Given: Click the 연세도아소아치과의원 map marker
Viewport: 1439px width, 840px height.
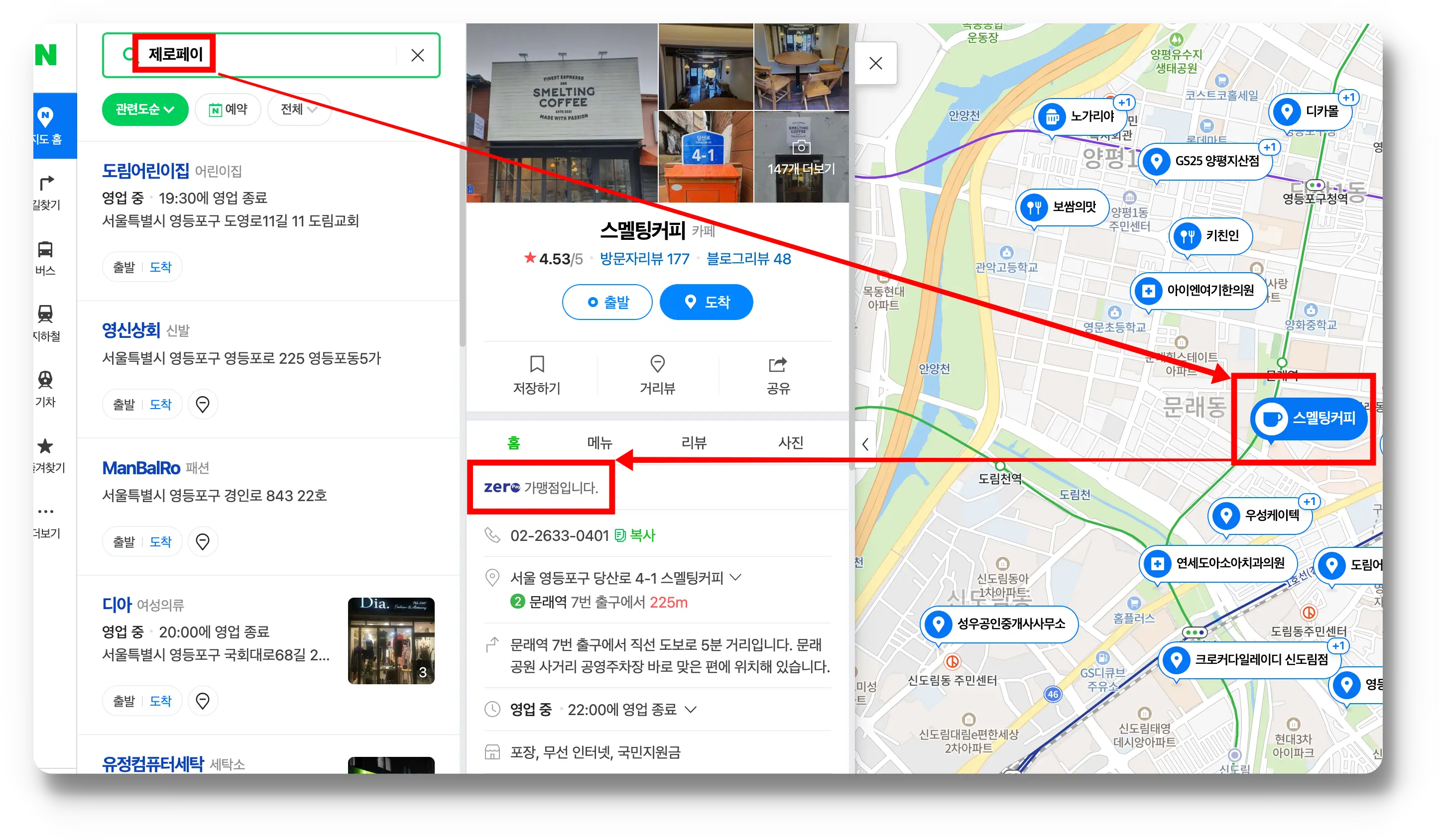Looking at the screenshot, I should click(x=1218, y=564).
